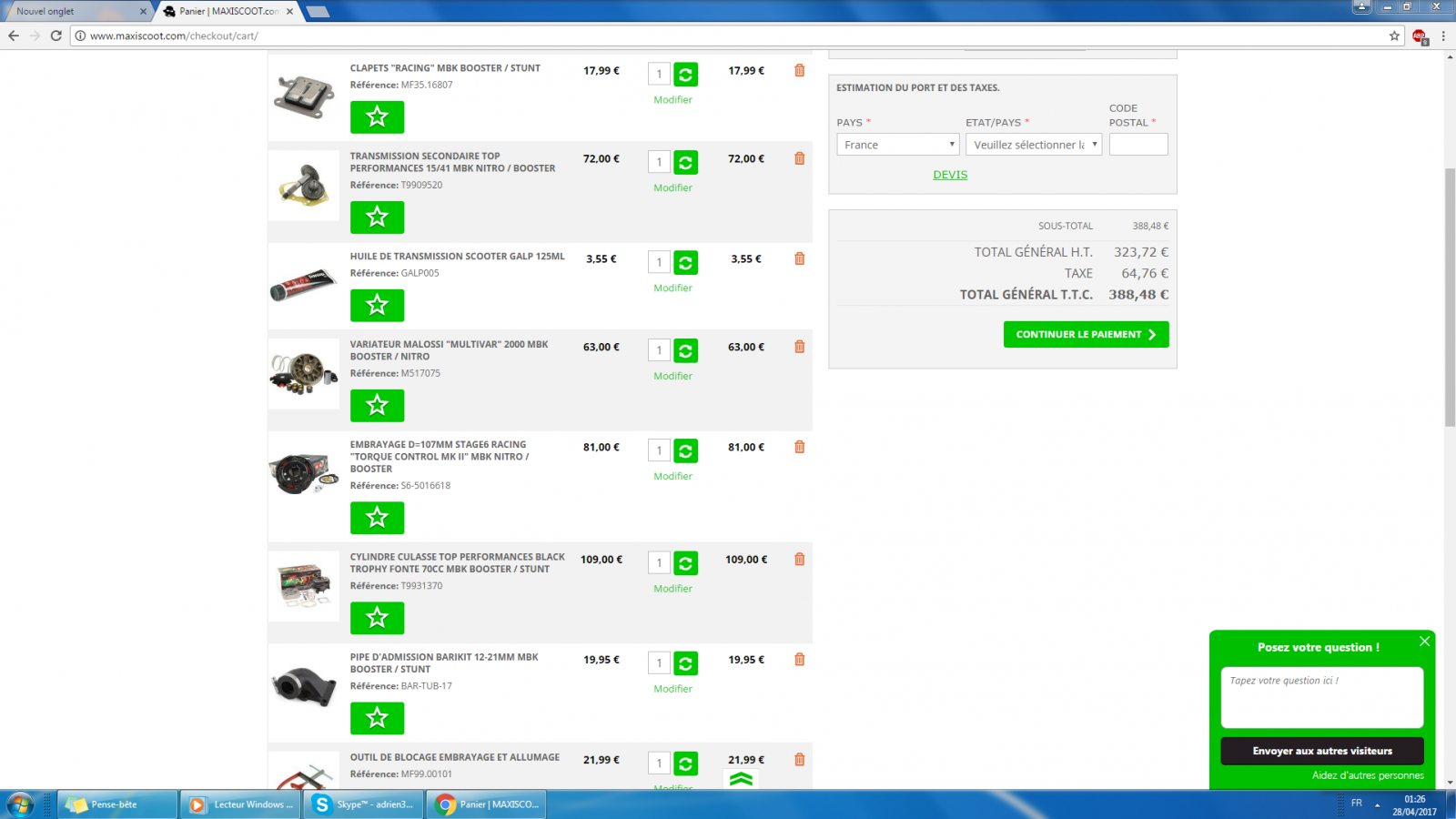Click the FR language indicator in tray
1456x819 pixels.
click(1357, 804)
